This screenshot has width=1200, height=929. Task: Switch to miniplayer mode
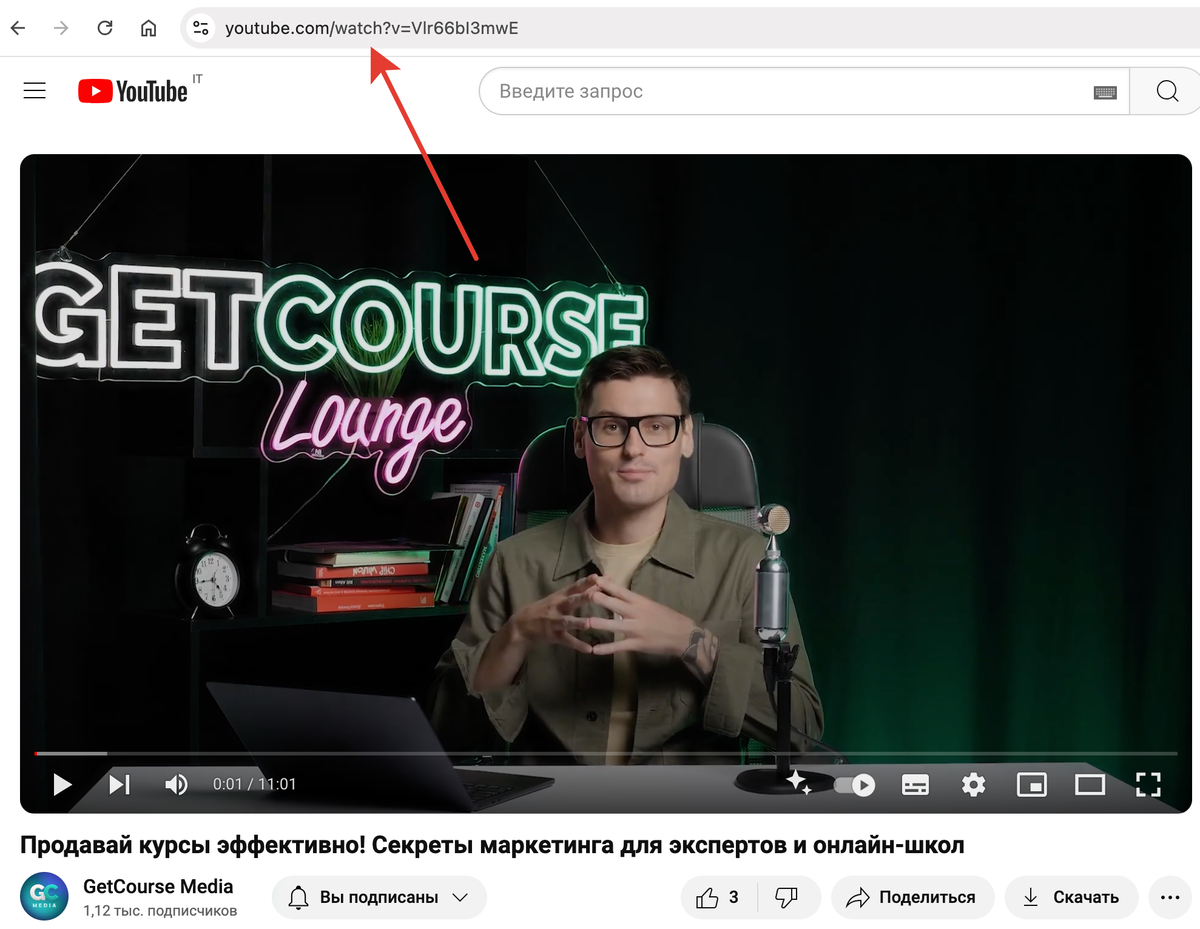click(1031, 785)
